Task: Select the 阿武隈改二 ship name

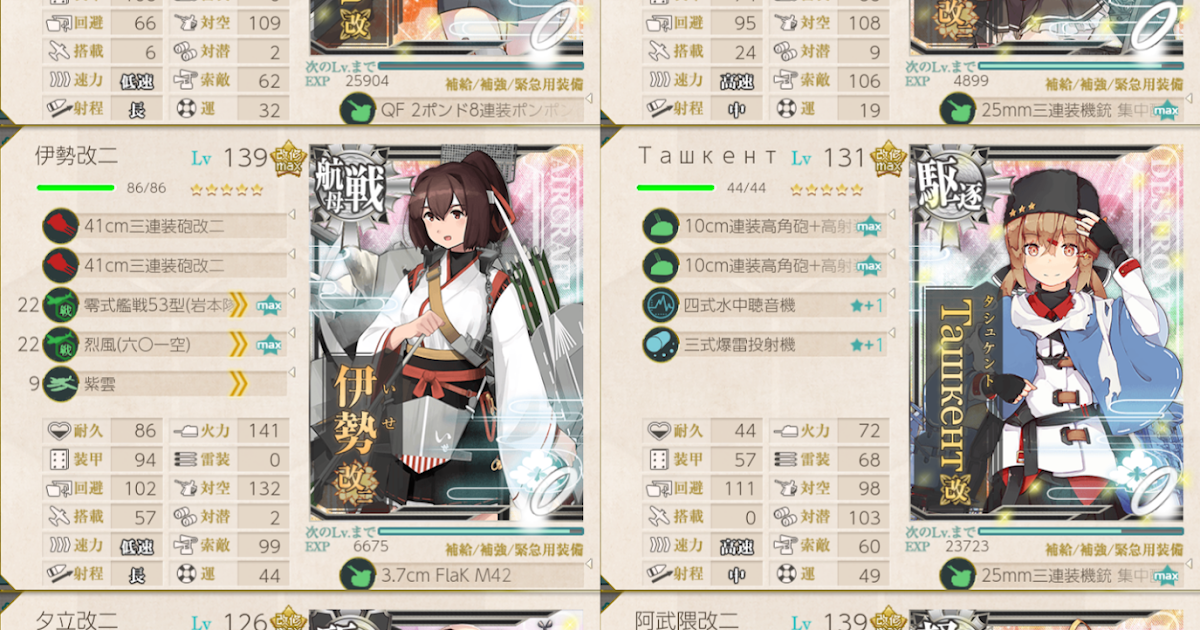Action: pos(687,620)
